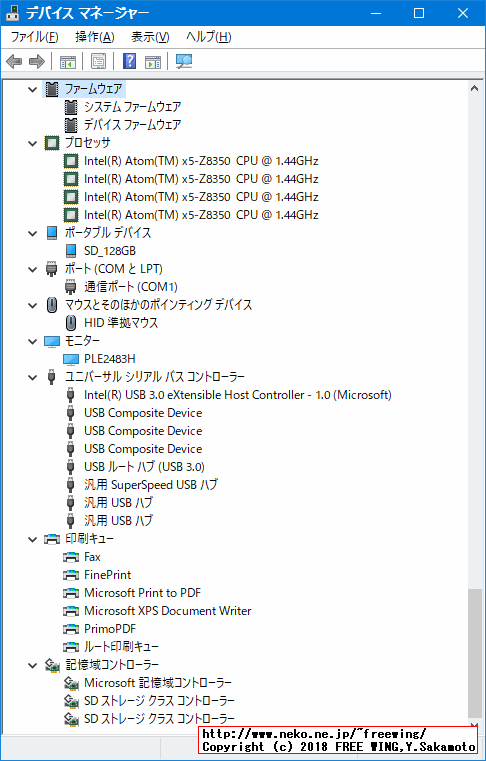The image size is (486, 761).
Task: Select Intel(R) USB 3.0 eXtensible Host Controller
Action: click(x=238, y=395)
